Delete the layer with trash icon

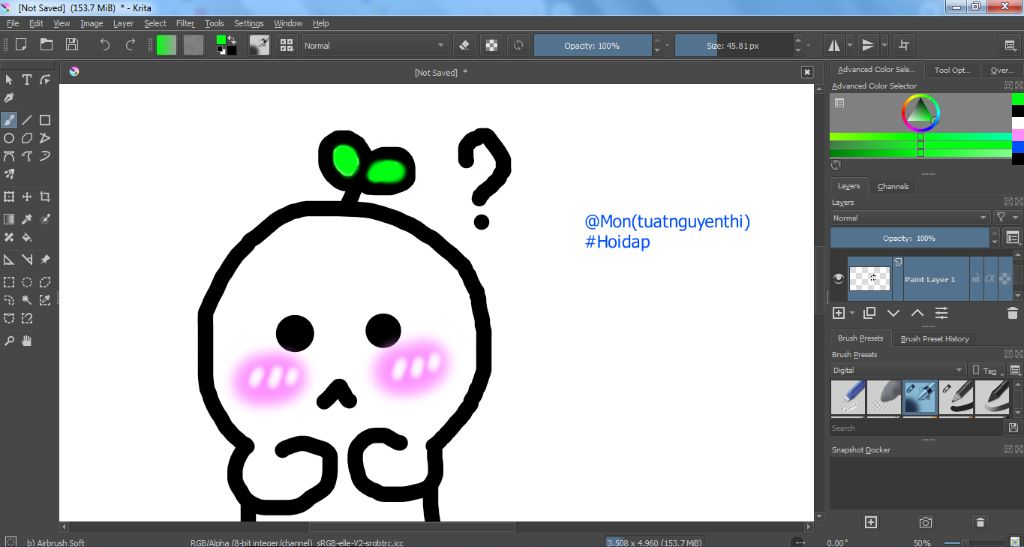(x=1012, y=314)
